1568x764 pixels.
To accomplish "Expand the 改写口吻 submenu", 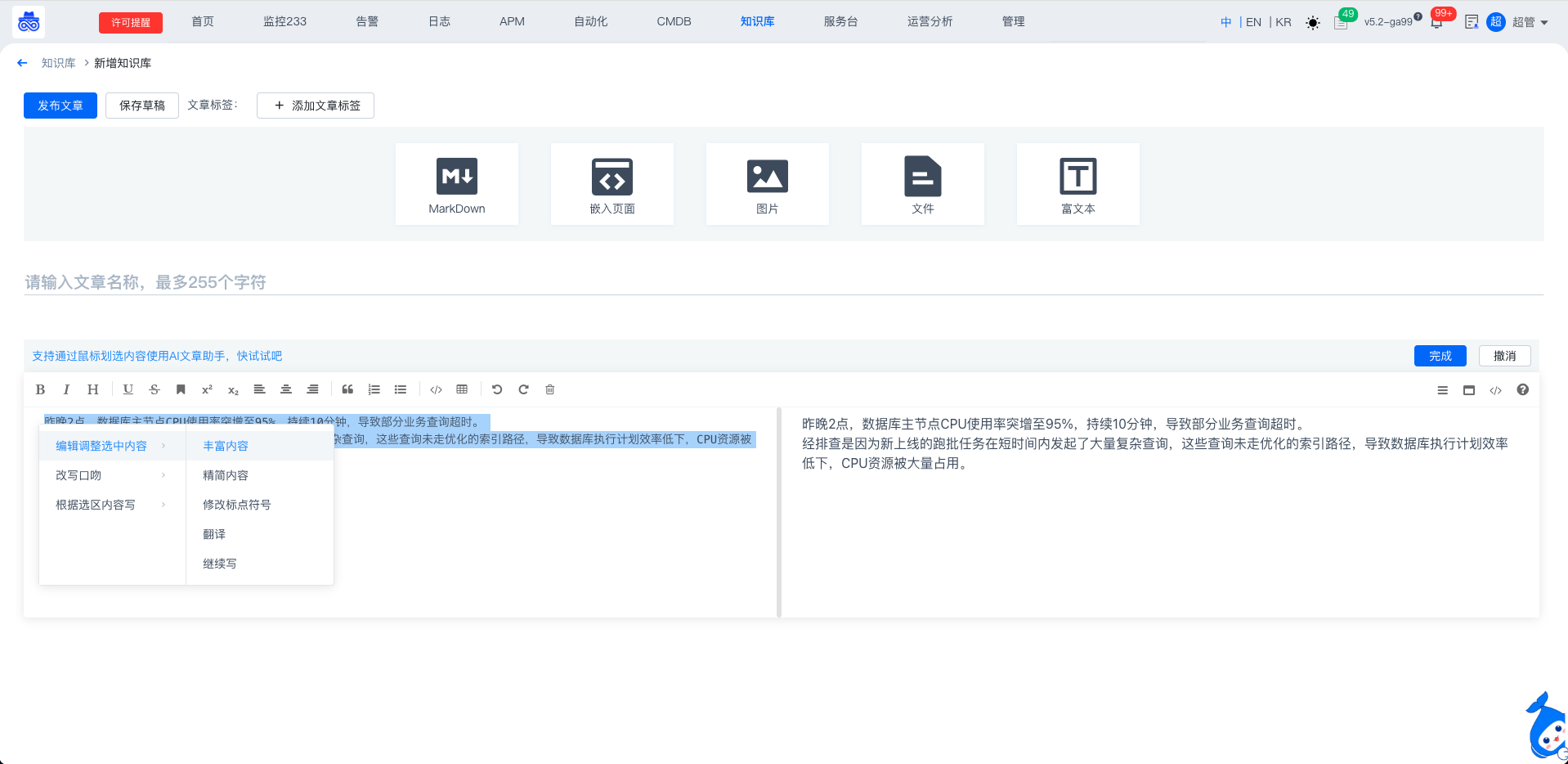I will pyautogui.click(x=110, y=475).
